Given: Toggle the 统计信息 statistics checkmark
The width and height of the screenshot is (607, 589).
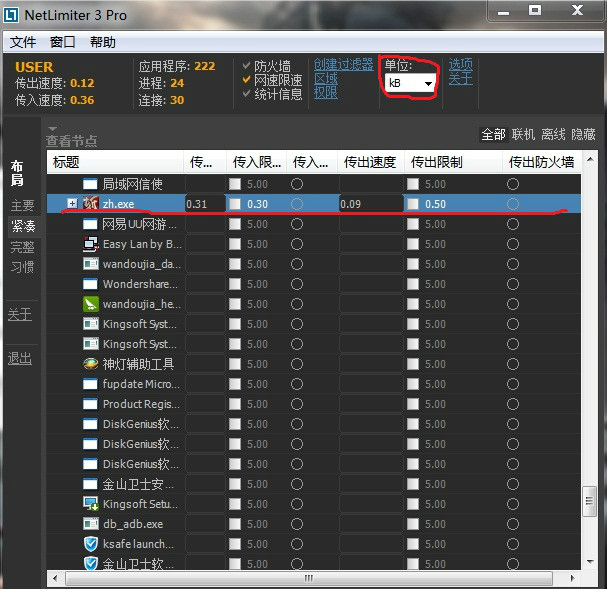Looking at the screenshot, I should tap(246, 94).
